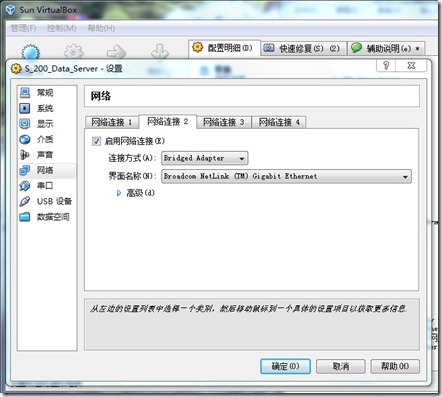Image resolution: width=442 pixels, height=397 pixels.
Task: Click the 介质 disc icon in sidebar
Action: click(x=25, y=139)
